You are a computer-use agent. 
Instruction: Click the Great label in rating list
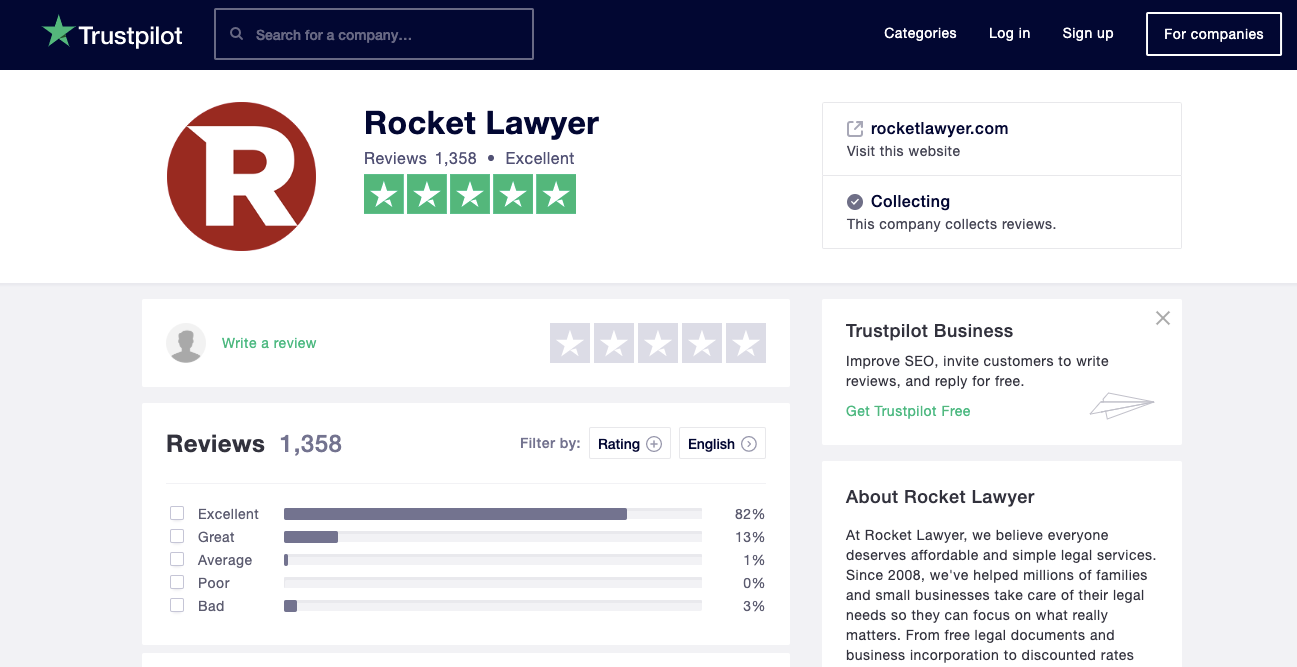(216, 537)
